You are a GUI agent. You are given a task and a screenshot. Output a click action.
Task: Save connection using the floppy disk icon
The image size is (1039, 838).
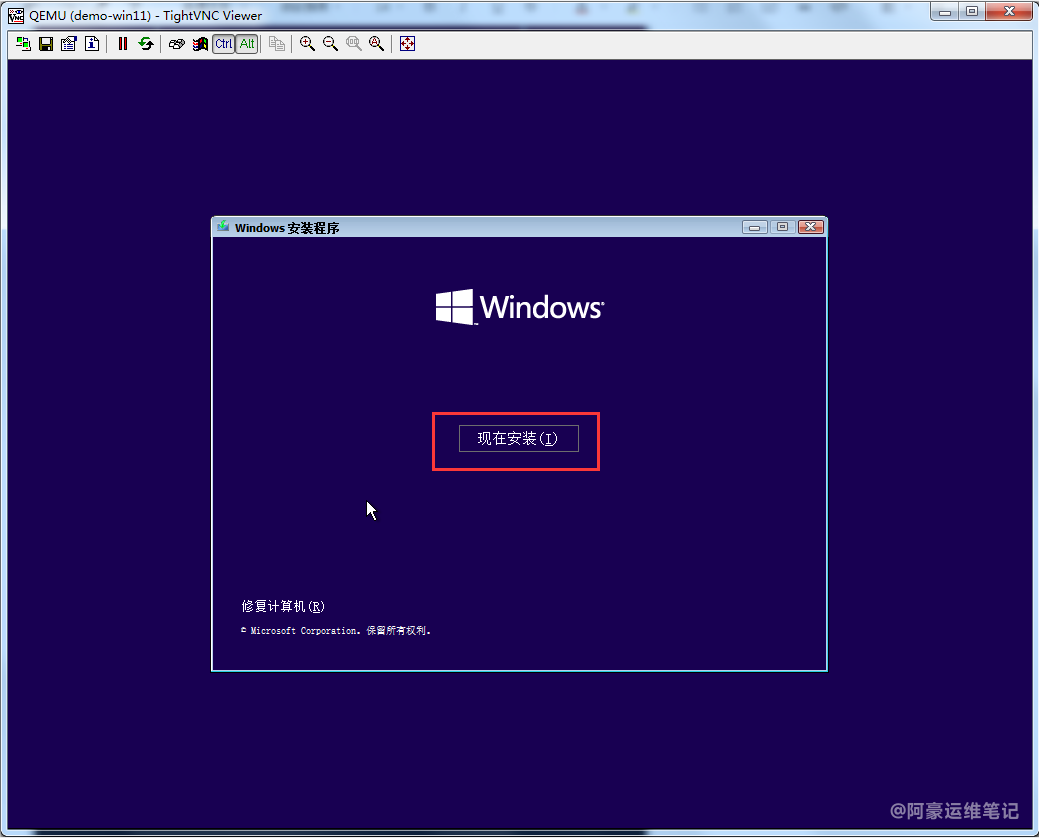pos(46,44)
